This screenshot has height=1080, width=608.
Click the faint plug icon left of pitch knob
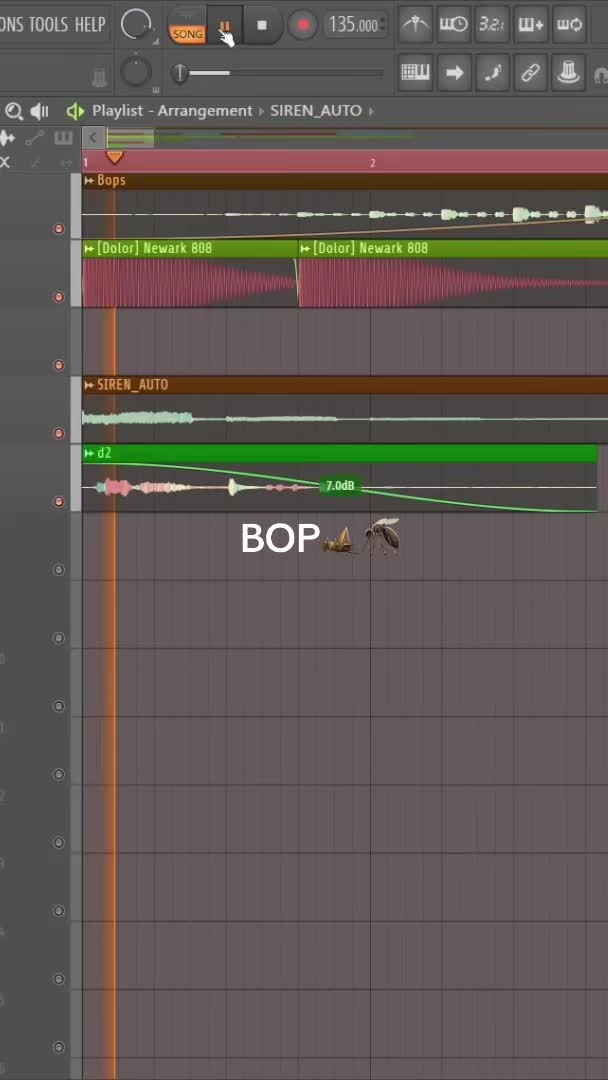[100, 77]
